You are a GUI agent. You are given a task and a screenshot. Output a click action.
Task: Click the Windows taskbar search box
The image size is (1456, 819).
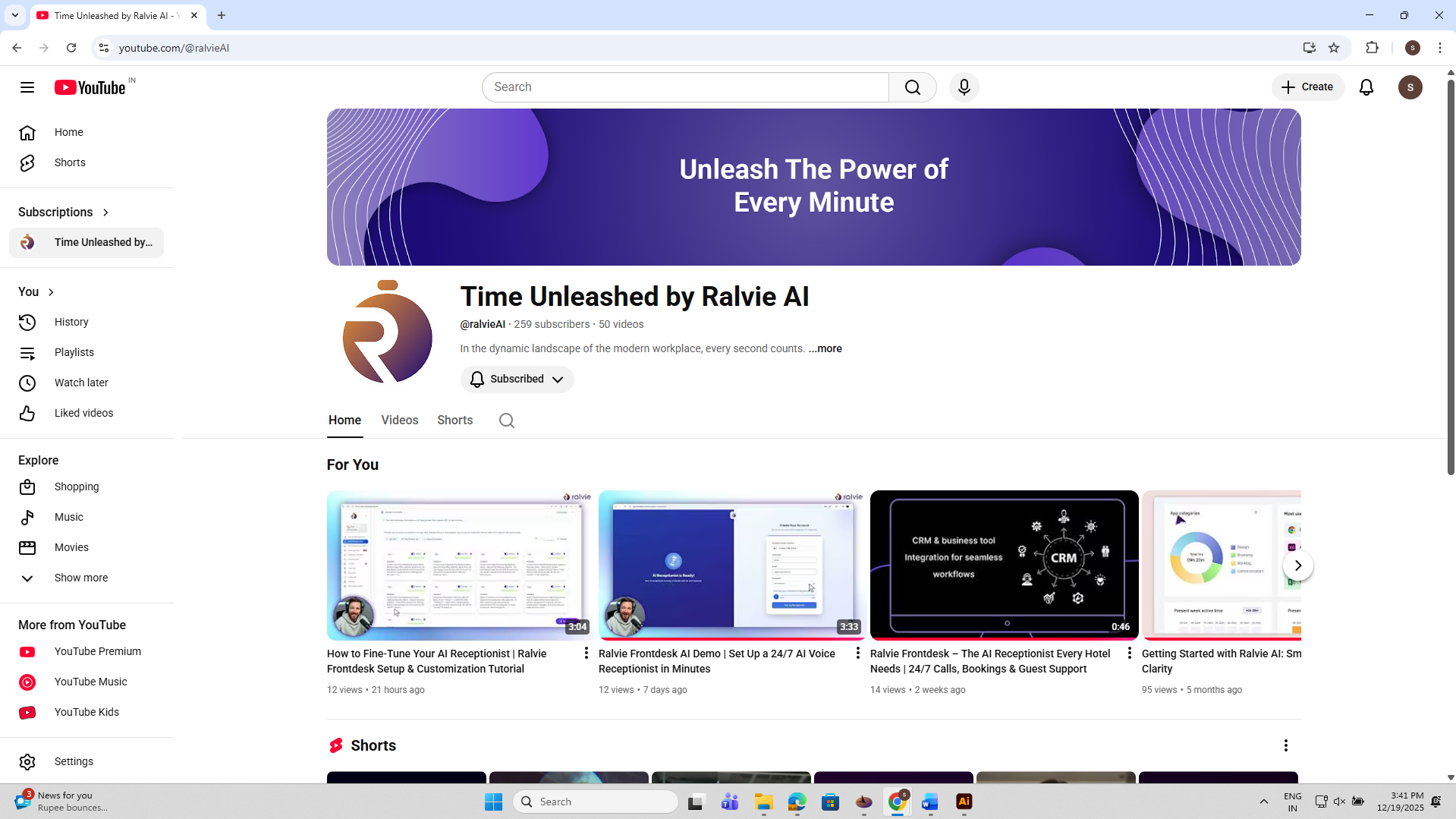pyautogui.click(x=596, y=802)
